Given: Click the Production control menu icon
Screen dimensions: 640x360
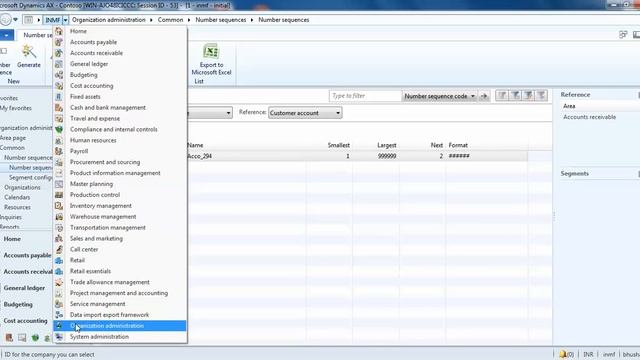Looking at the screenshot, I should 59,195.
